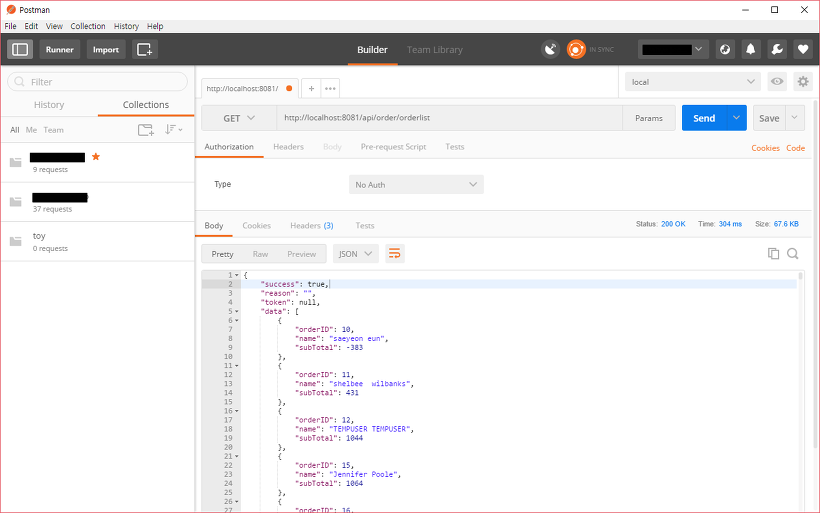Viewport: 820px width, 513px height.
Task: Open the Collection menu
Action: [88, 26]
